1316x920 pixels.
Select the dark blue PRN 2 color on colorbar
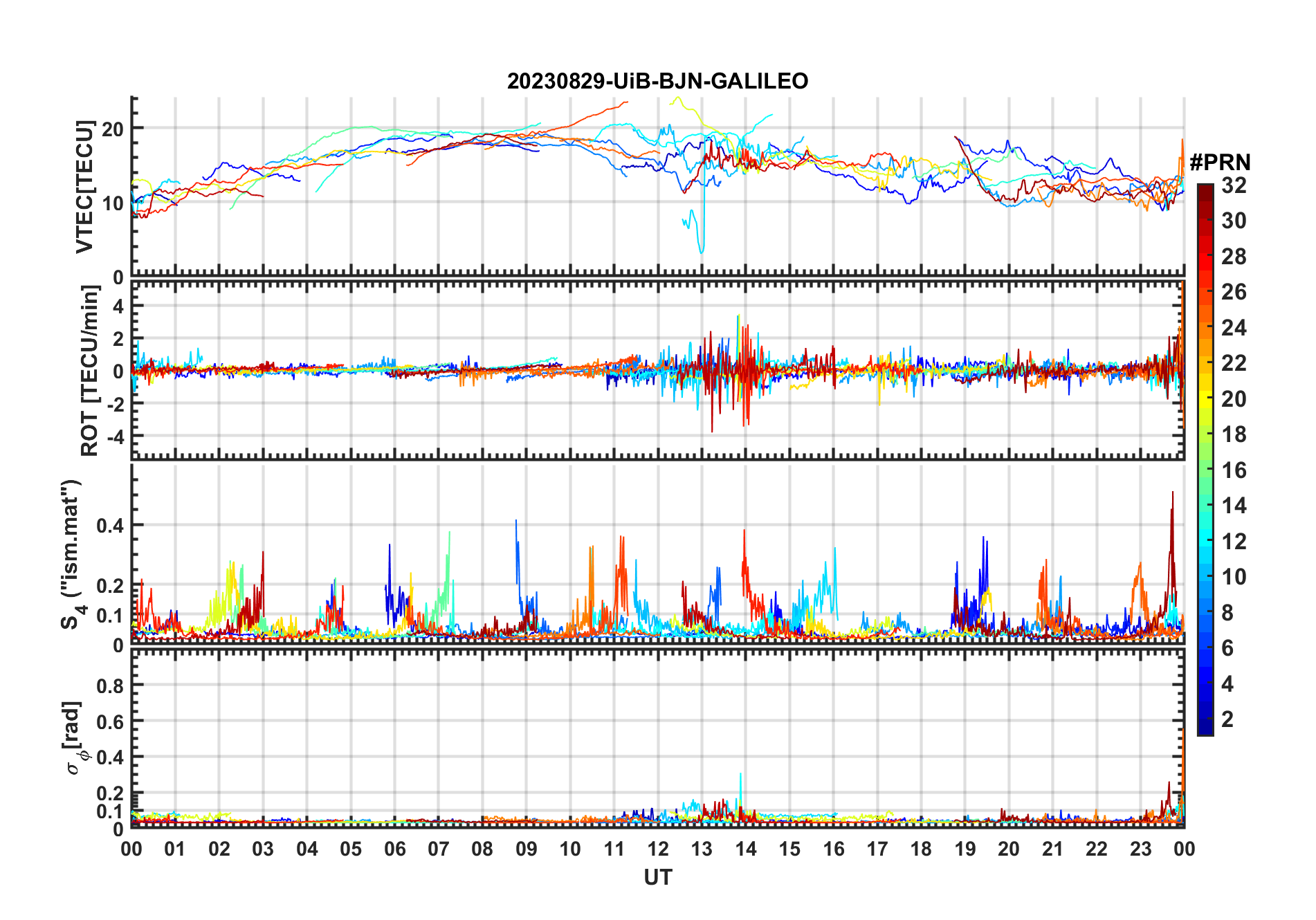1205,719
